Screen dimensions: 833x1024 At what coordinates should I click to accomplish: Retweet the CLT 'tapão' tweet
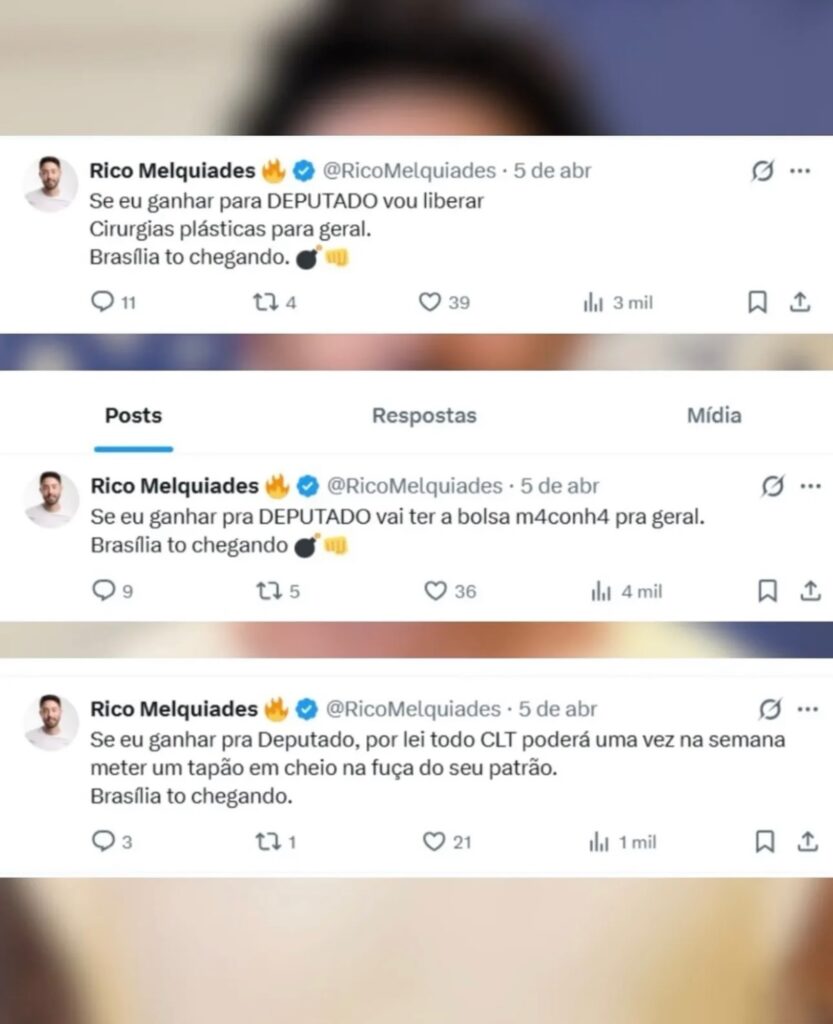click(x=266, y=842)
